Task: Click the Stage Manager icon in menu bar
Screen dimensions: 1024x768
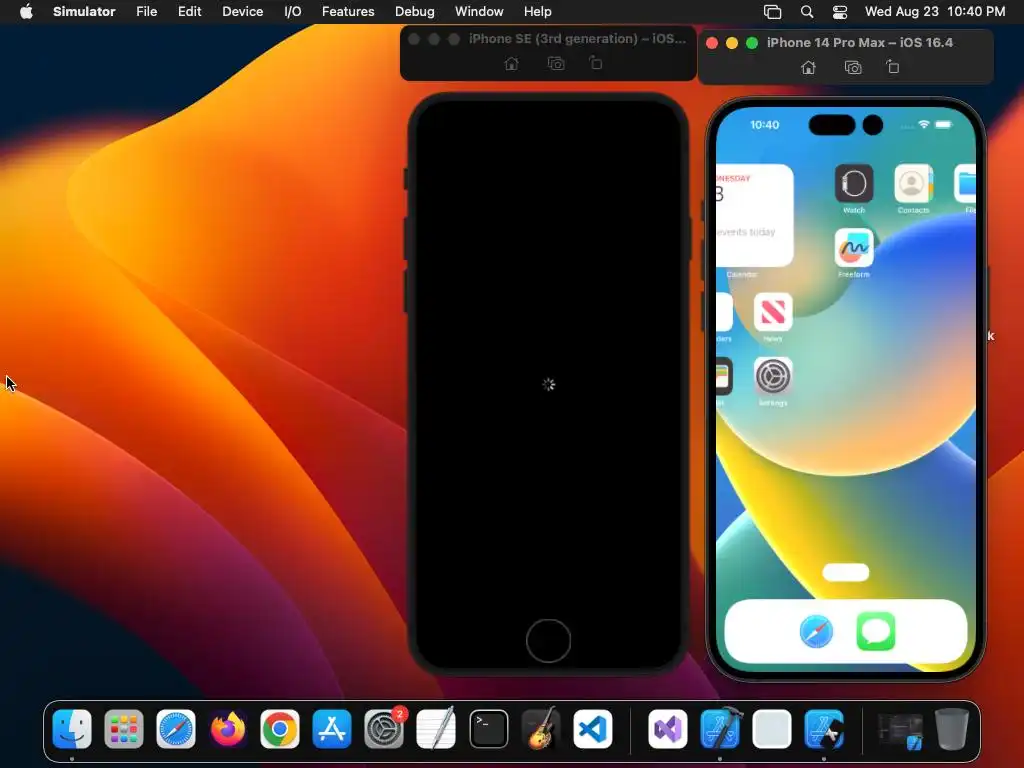Action: coord(773,12)
